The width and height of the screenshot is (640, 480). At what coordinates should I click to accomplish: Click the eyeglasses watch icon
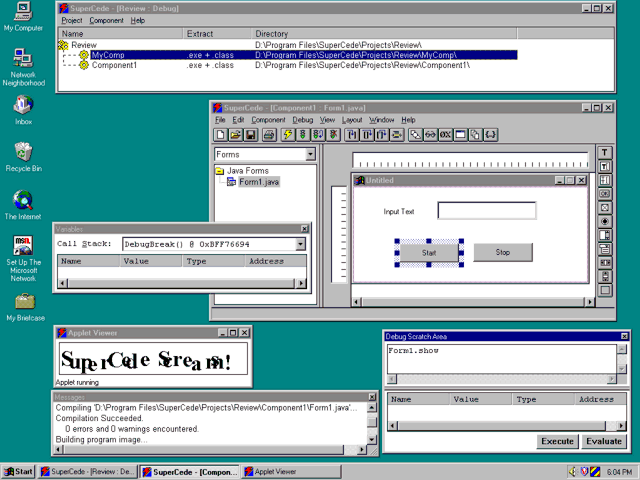430,135
